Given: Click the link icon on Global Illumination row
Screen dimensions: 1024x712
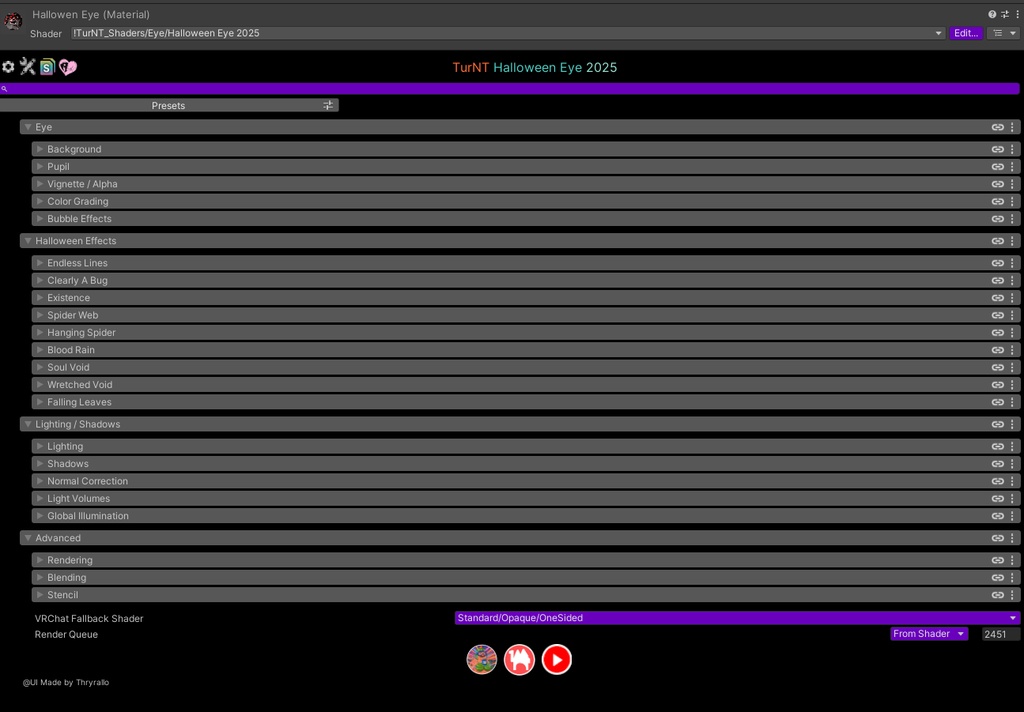Looking at the screenshot, I should pyautogui.click(x=998, y=516).
